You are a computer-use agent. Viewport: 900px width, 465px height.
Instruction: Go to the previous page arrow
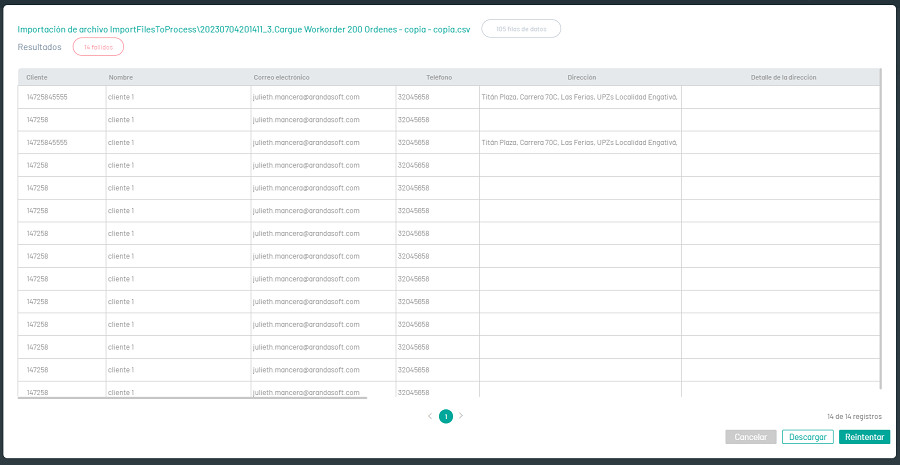click(430, 416)
